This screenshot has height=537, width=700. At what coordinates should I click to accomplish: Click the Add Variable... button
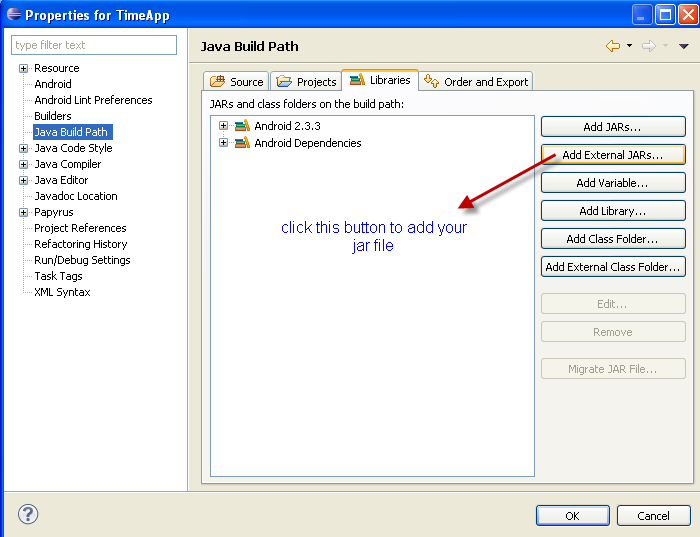pos(613,183)
